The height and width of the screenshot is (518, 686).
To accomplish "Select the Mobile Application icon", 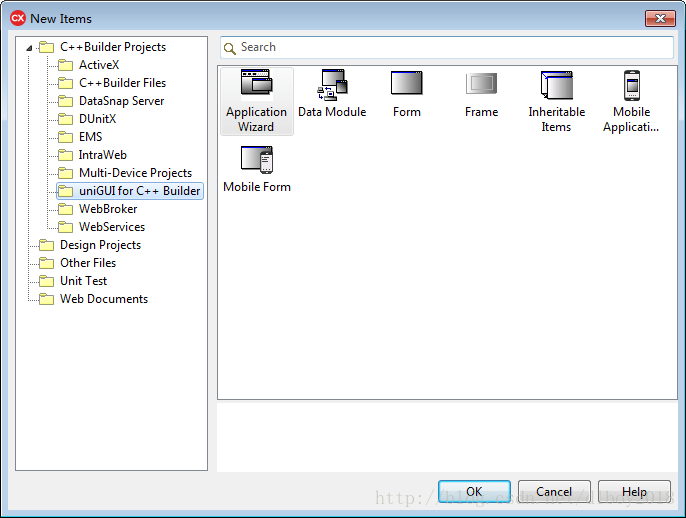I will tap(632, 85).
